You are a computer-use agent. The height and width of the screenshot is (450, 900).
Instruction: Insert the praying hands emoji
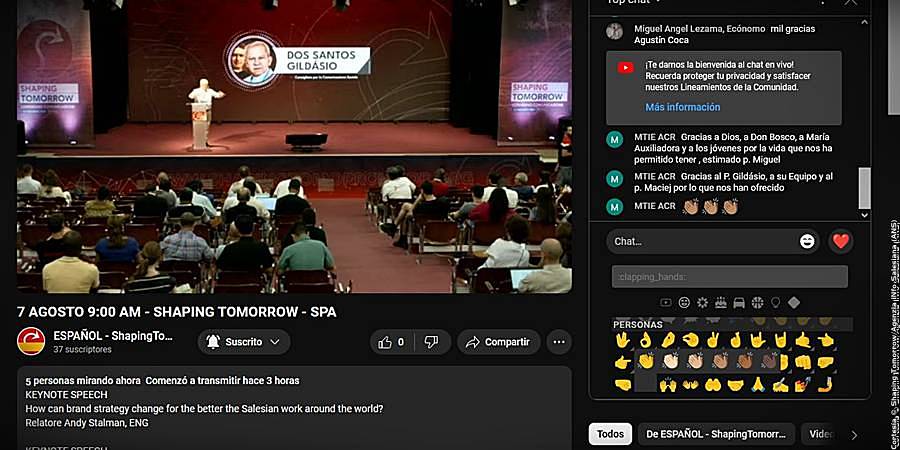tap(758, 384)
